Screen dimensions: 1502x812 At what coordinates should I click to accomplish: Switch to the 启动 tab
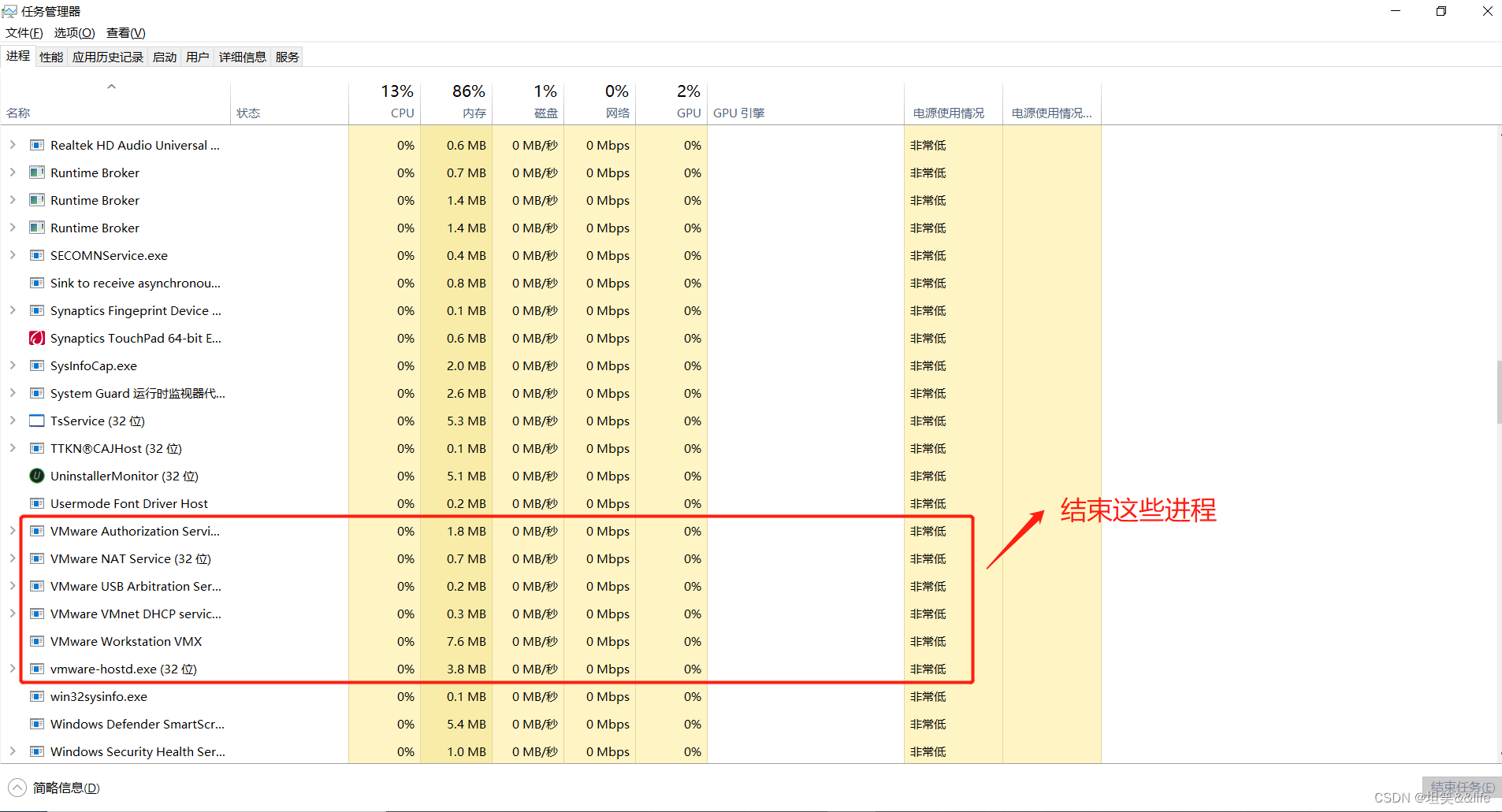(x=165, y=57)
